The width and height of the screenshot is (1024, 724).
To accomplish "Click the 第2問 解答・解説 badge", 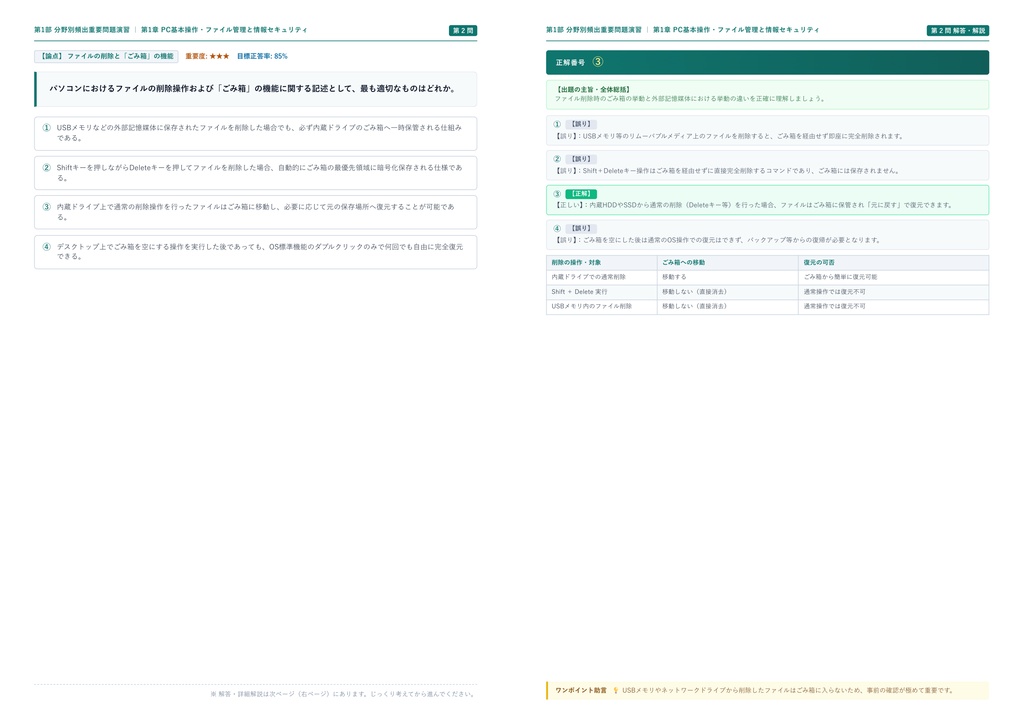I will pos(957,31).
